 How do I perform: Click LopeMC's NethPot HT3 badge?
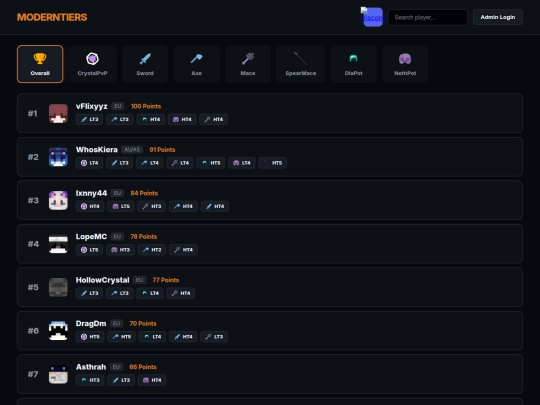[121, 250]
